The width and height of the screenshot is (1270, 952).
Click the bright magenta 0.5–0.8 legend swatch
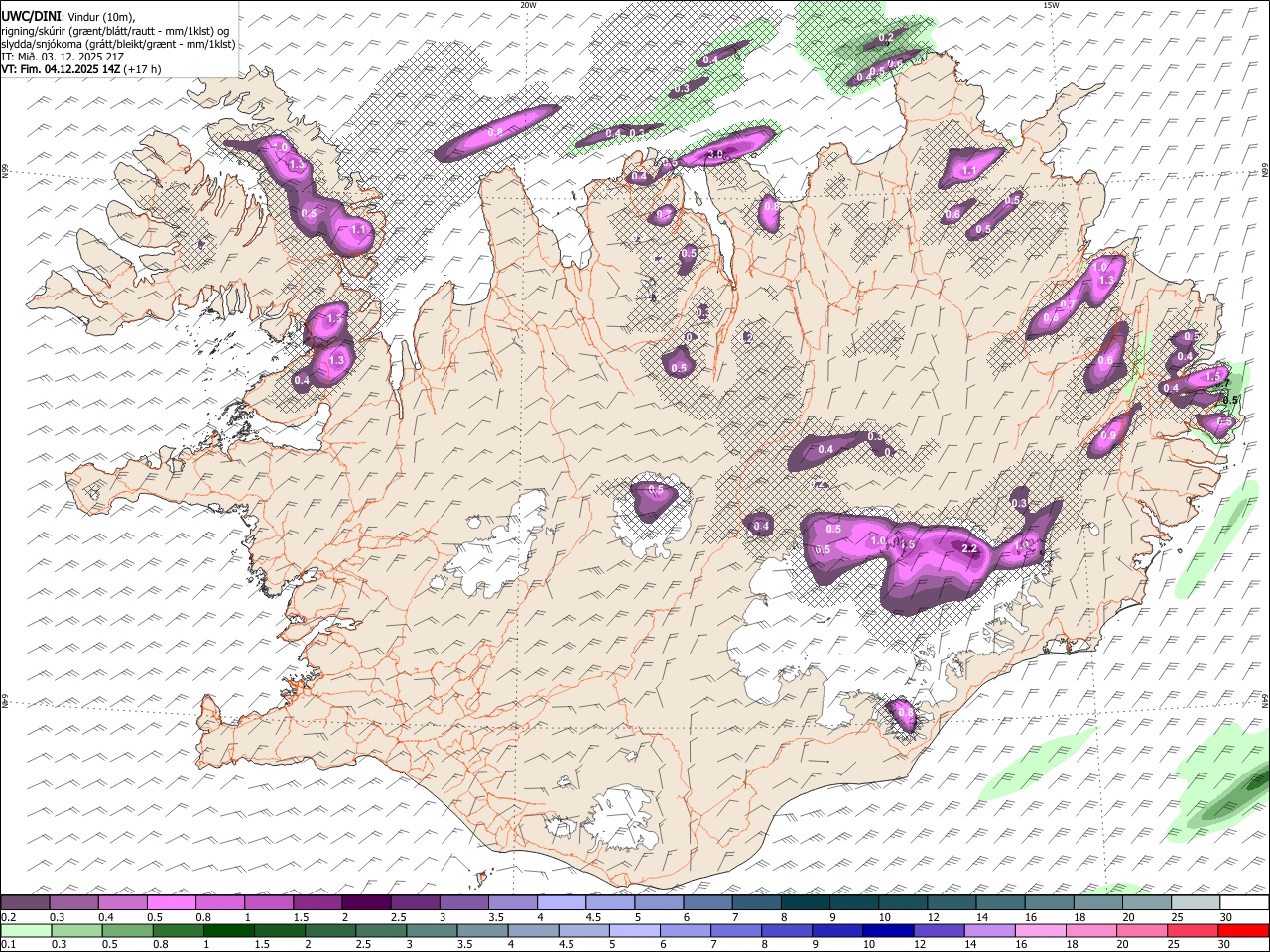coord(172,903)
